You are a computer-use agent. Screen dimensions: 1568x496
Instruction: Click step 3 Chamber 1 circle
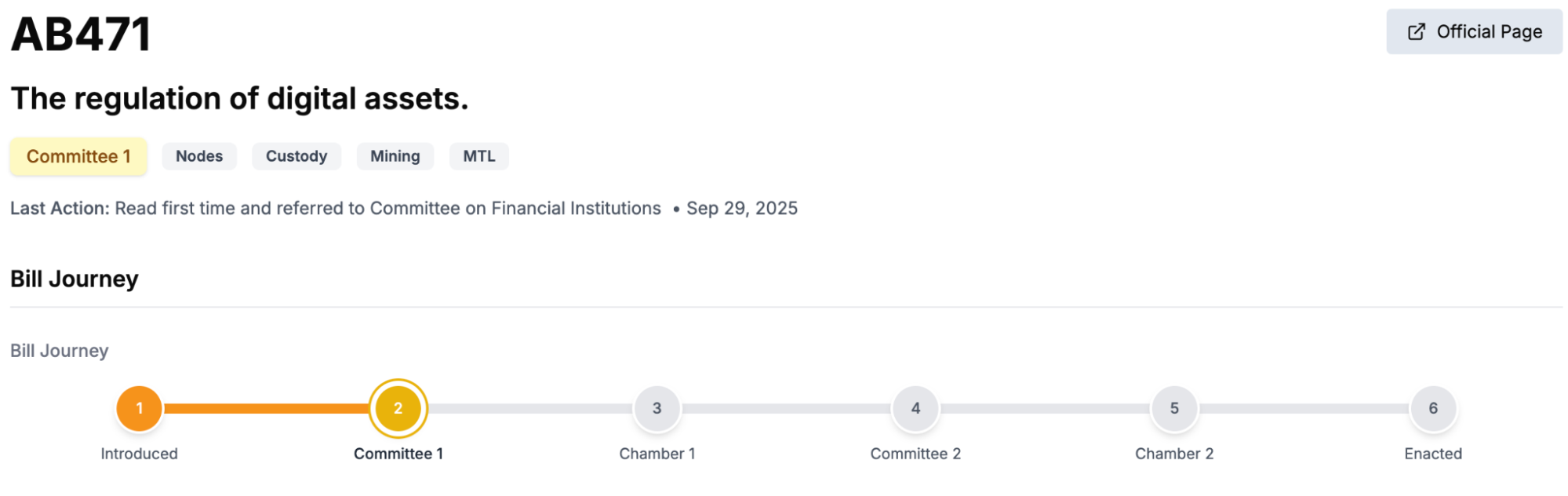click(x=657, y=408)
